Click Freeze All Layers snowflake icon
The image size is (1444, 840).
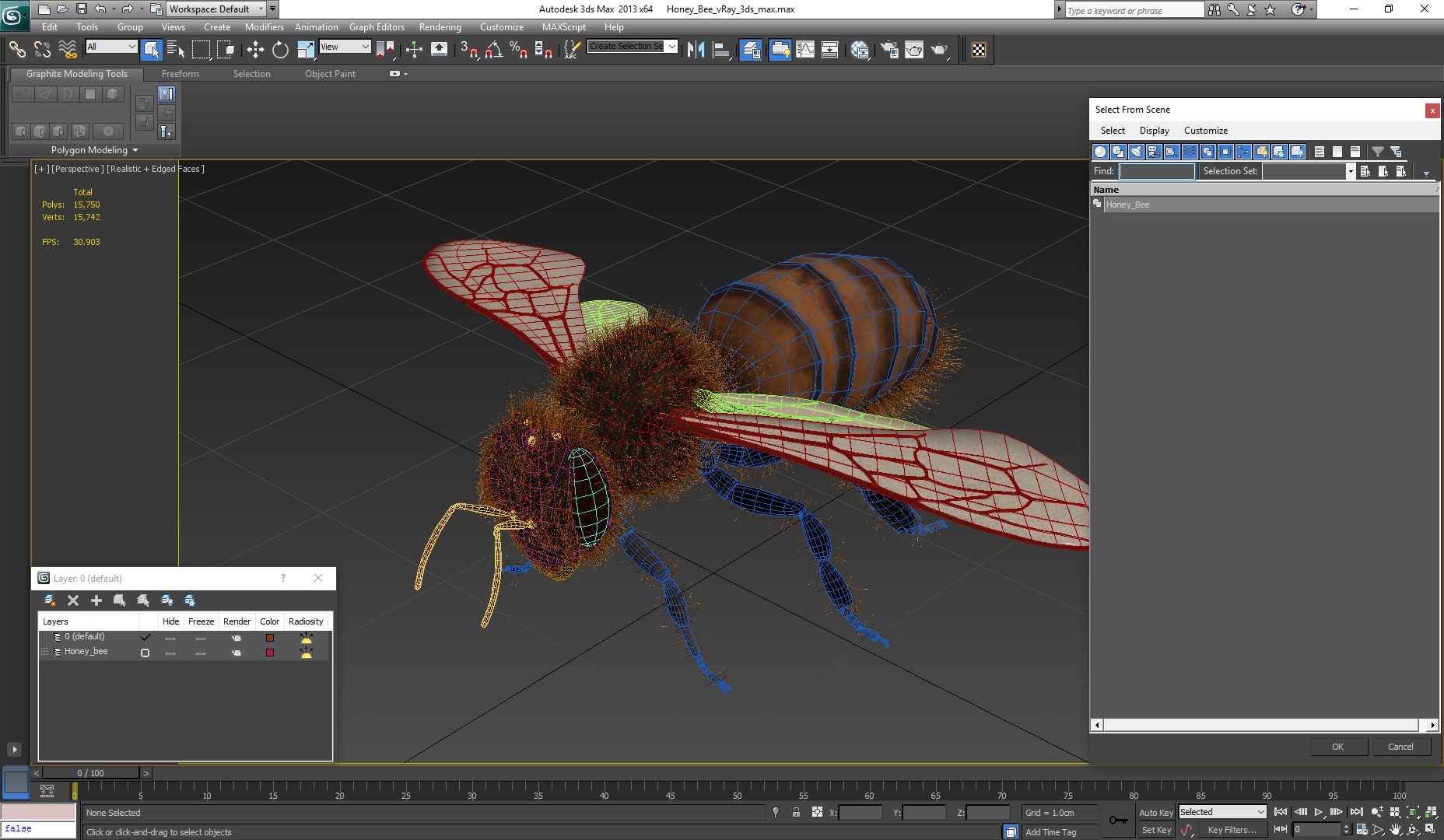click(190, 600)
